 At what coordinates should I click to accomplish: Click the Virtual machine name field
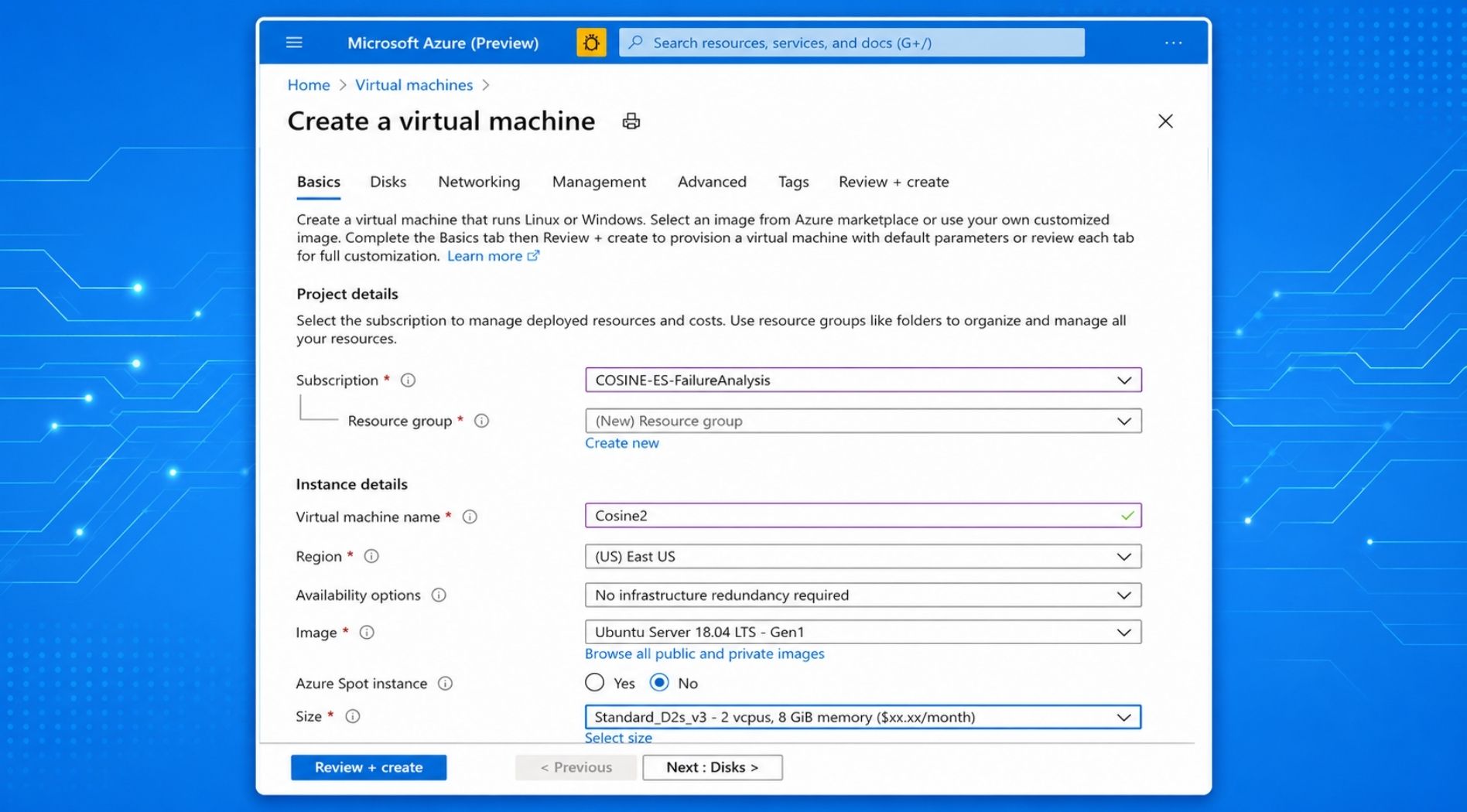[x=863, y=516]
